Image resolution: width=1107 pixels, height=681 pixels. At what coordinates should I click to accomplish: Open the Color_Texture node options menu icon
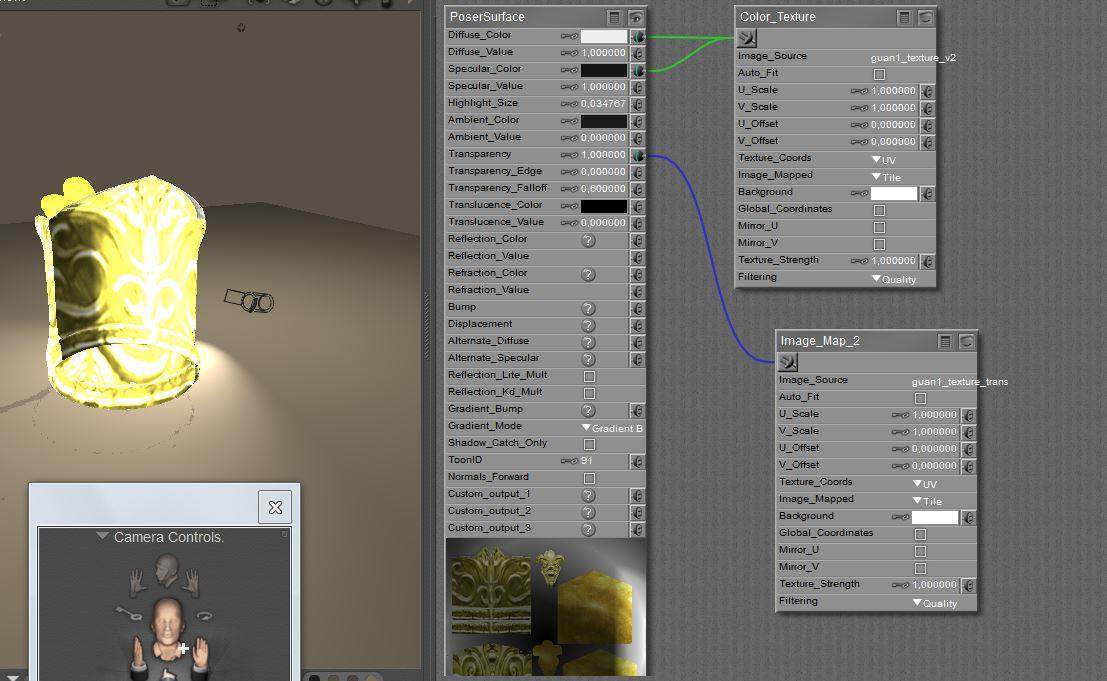(904, 17)
